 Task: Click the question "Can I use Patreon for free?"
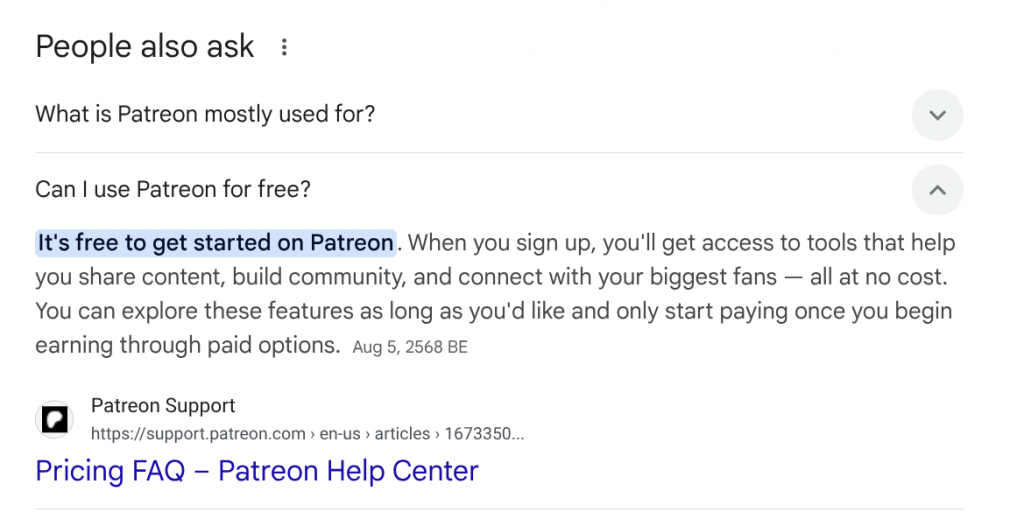[x=173, y=189]
